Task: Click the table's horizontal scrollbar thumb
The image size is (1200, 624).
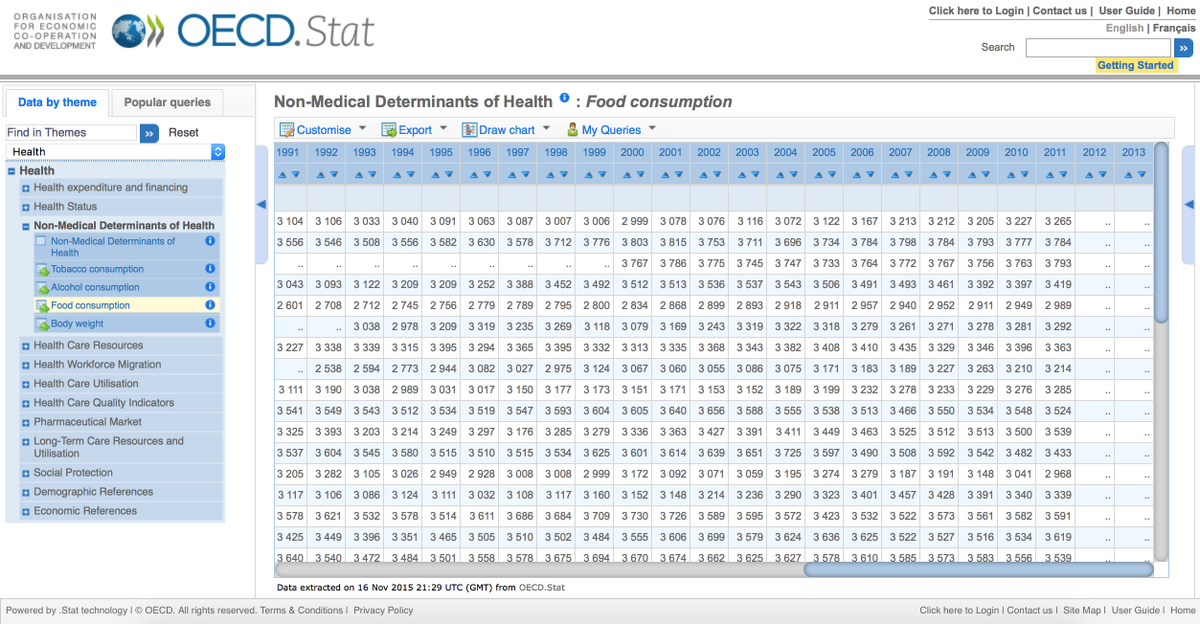Action: point(979,570)
